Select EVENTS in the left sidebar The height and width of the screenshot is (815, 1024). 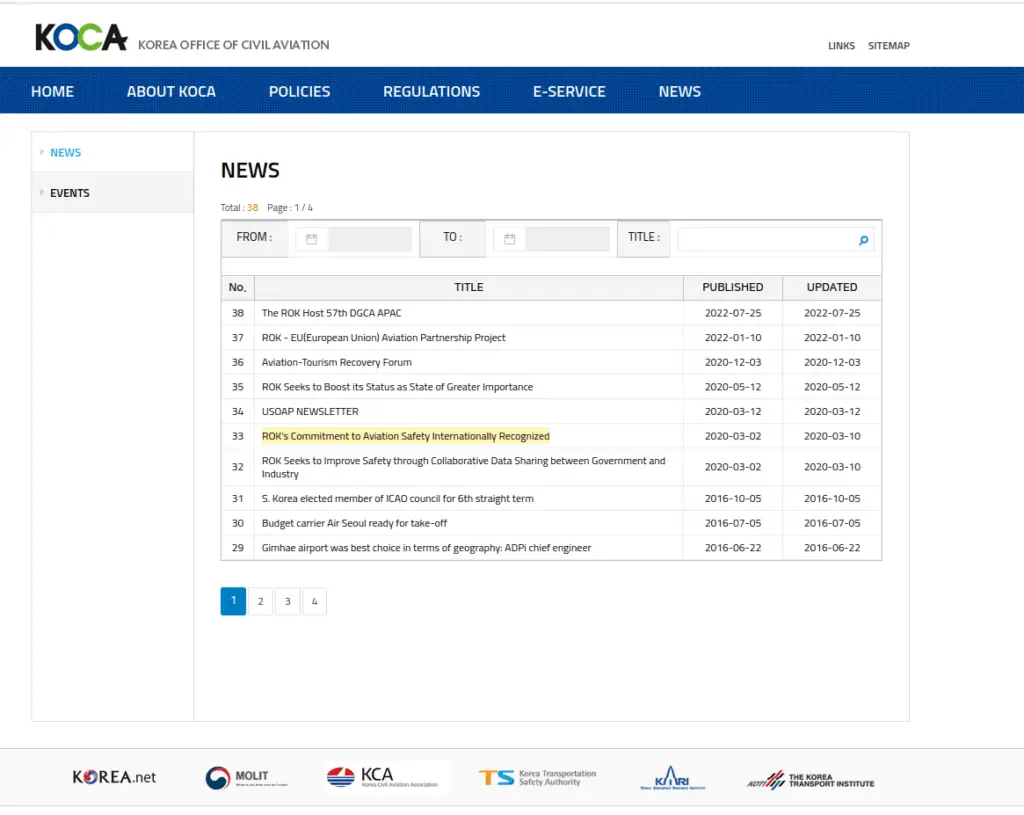click(x=70, y=193)
